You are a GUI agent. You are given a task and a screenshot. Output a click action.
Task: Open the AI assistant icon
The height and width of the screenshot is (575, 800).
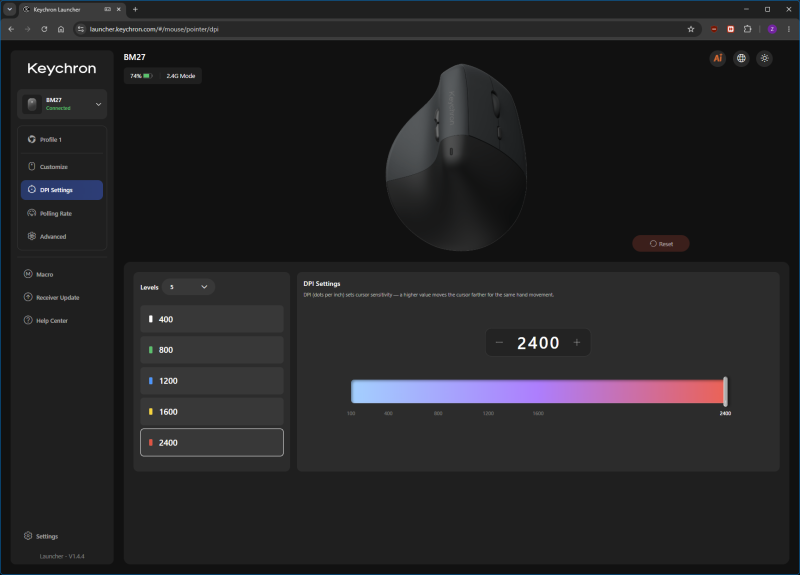[x=718, y=58]
